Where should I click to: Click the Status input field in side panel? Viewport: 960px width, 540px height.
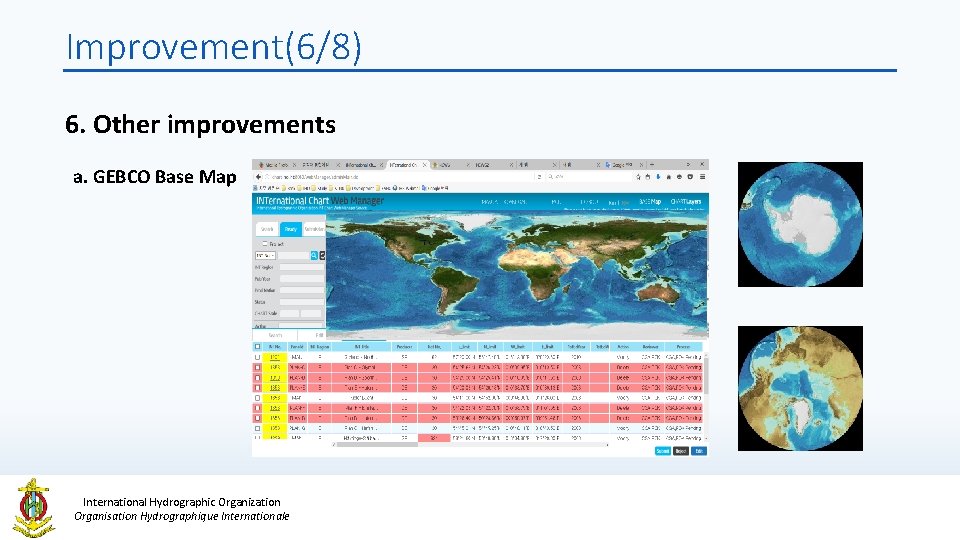(302, 302)
